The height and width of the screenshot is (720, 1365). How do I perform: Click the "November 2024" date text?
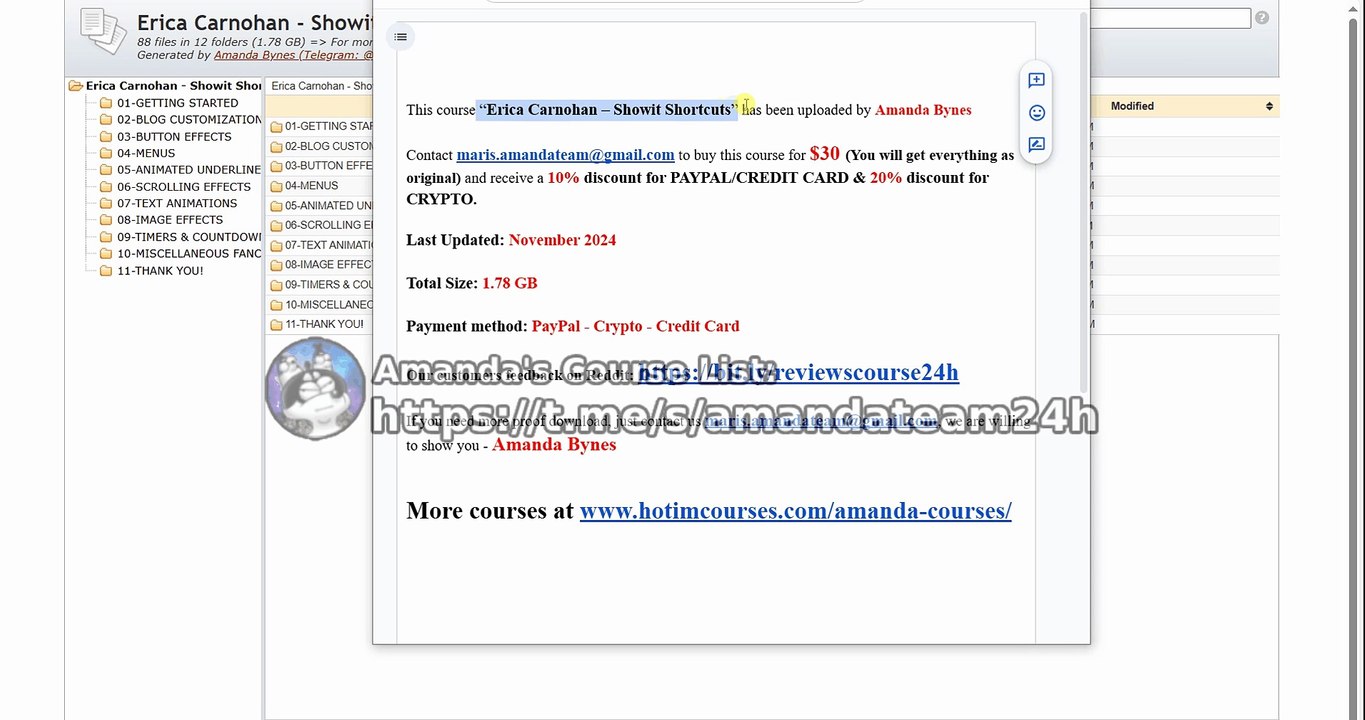coord(562,240)
